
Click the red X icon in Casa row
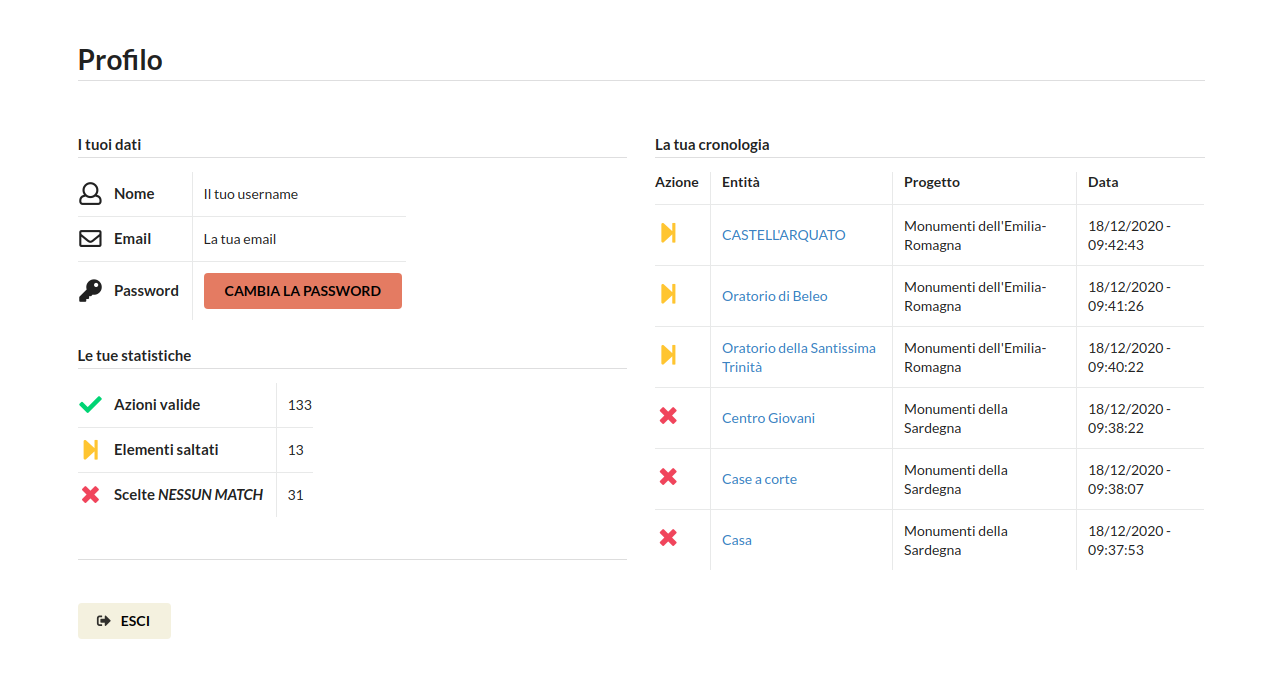[x=668, y=539]
